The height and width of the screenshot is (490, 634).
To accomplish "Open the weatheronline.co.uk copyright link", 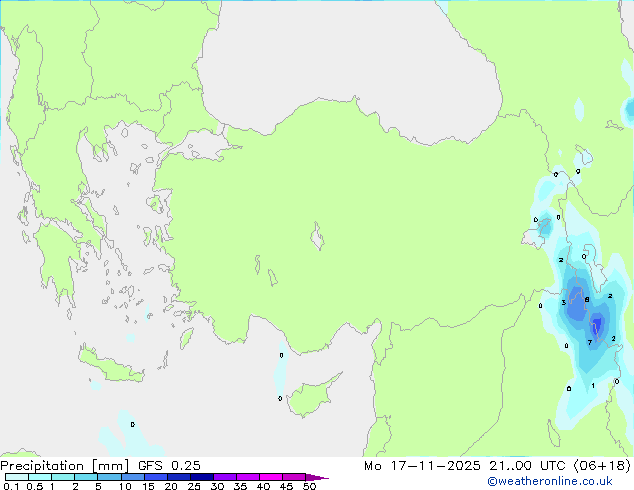I will 549,481.
